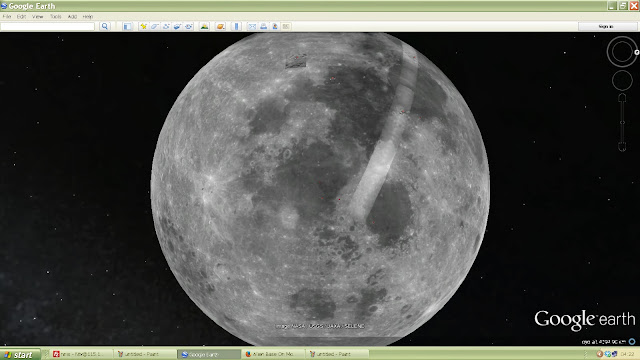This screenshot has height=360, width=640.
Task: Click the eye altitude status text
Action: [x=604, y=342]
